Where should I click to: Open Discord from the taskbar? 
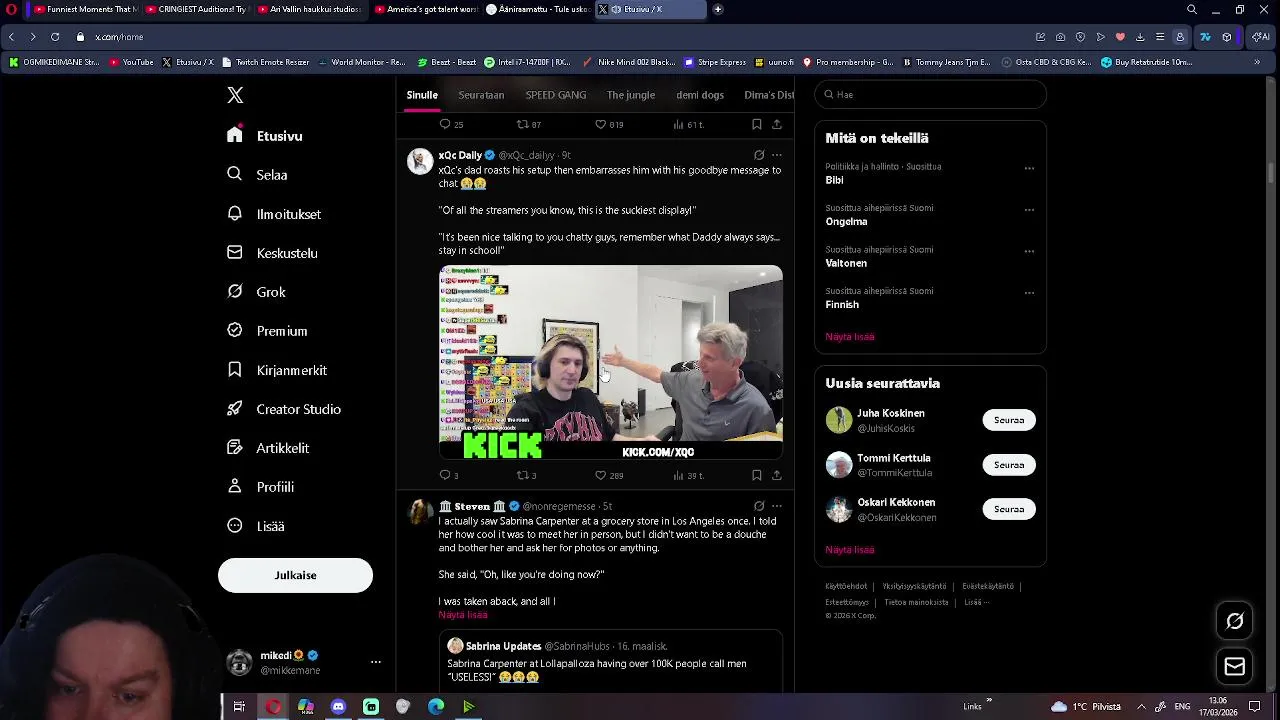(x=338, y=707)
